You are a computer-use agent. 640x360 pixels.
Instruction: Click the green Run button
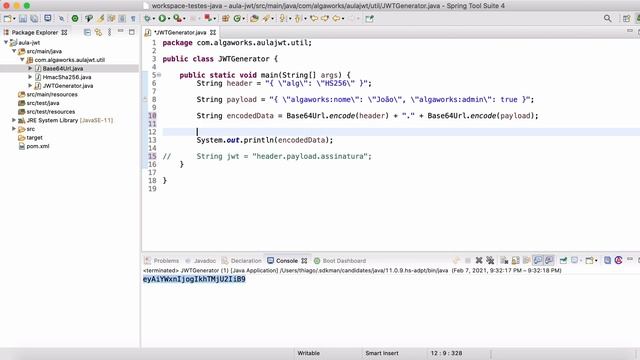(162, 18)
